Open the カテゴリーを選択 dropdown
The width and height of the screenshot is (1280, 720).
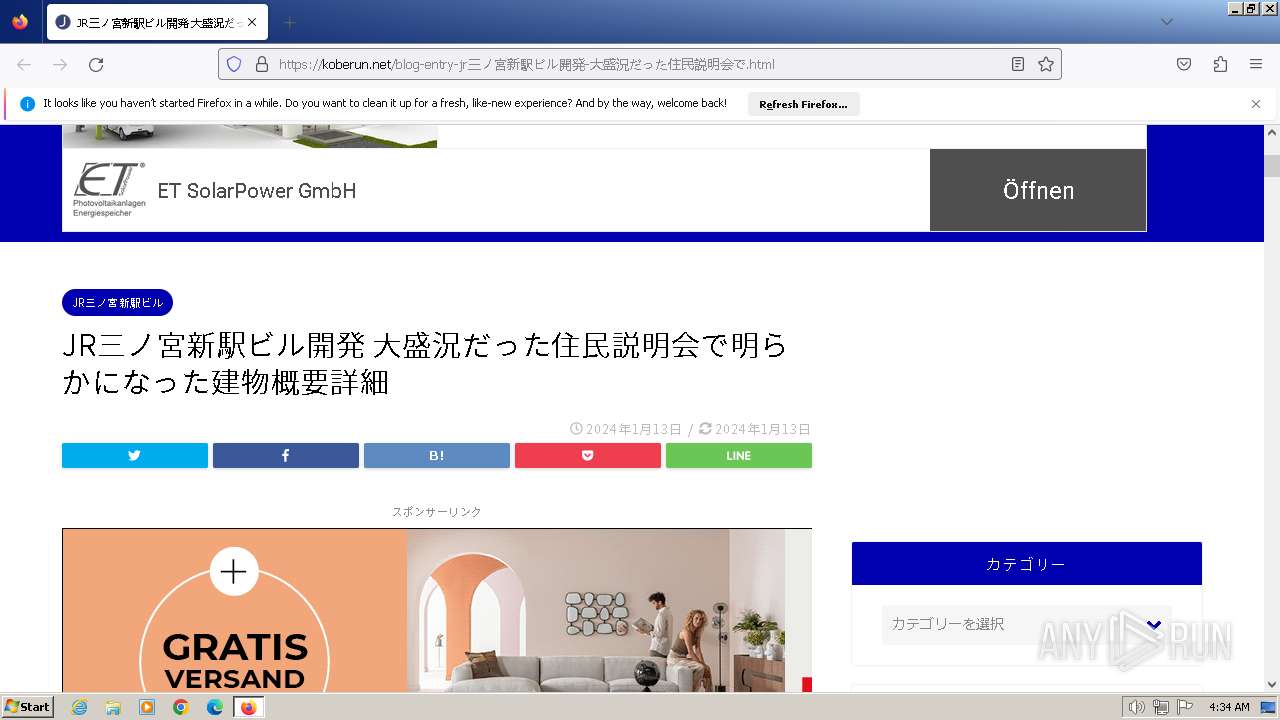point(1026,624)
